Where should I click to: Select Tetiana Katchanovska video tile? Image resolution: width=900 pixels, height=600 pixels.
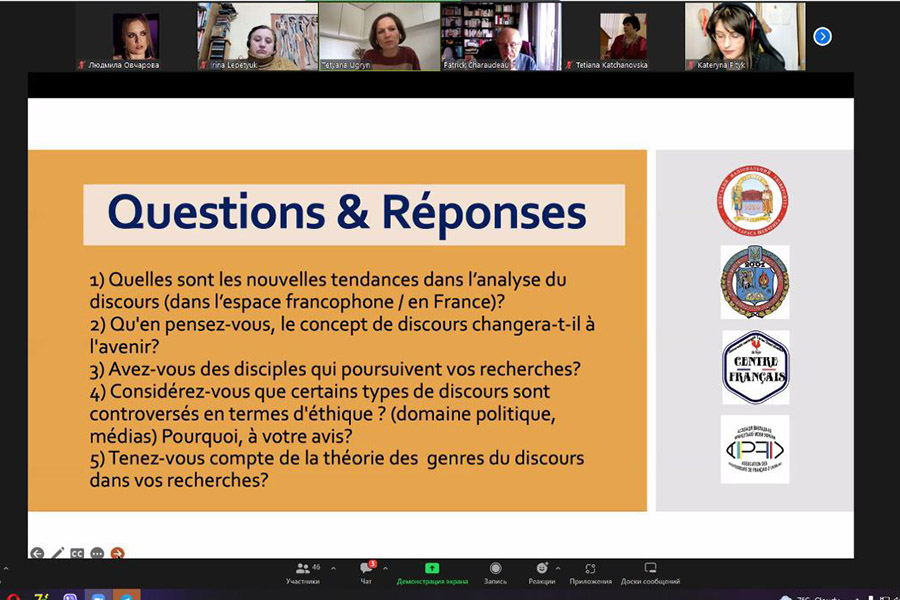[623, 37]
